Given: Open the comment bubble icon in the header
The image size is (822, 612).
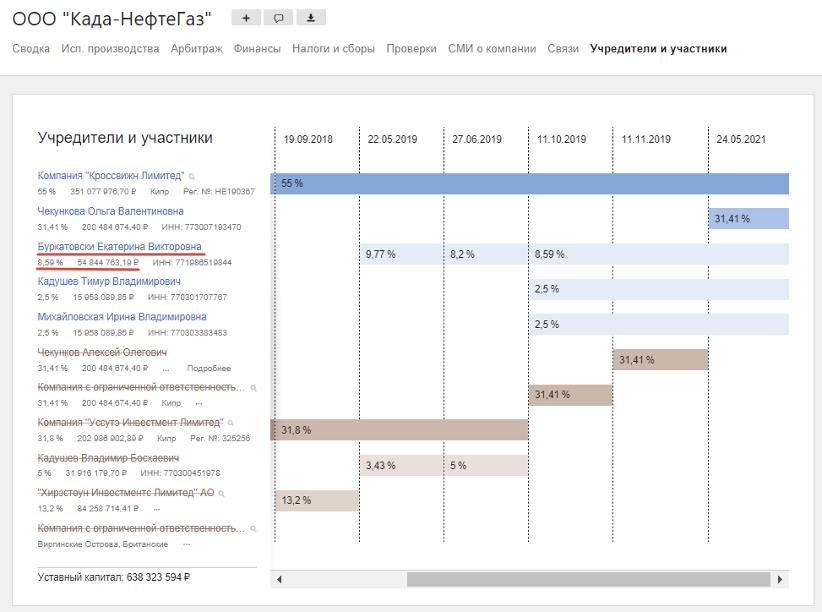Looking at the screenshot, I should (278, 17).
